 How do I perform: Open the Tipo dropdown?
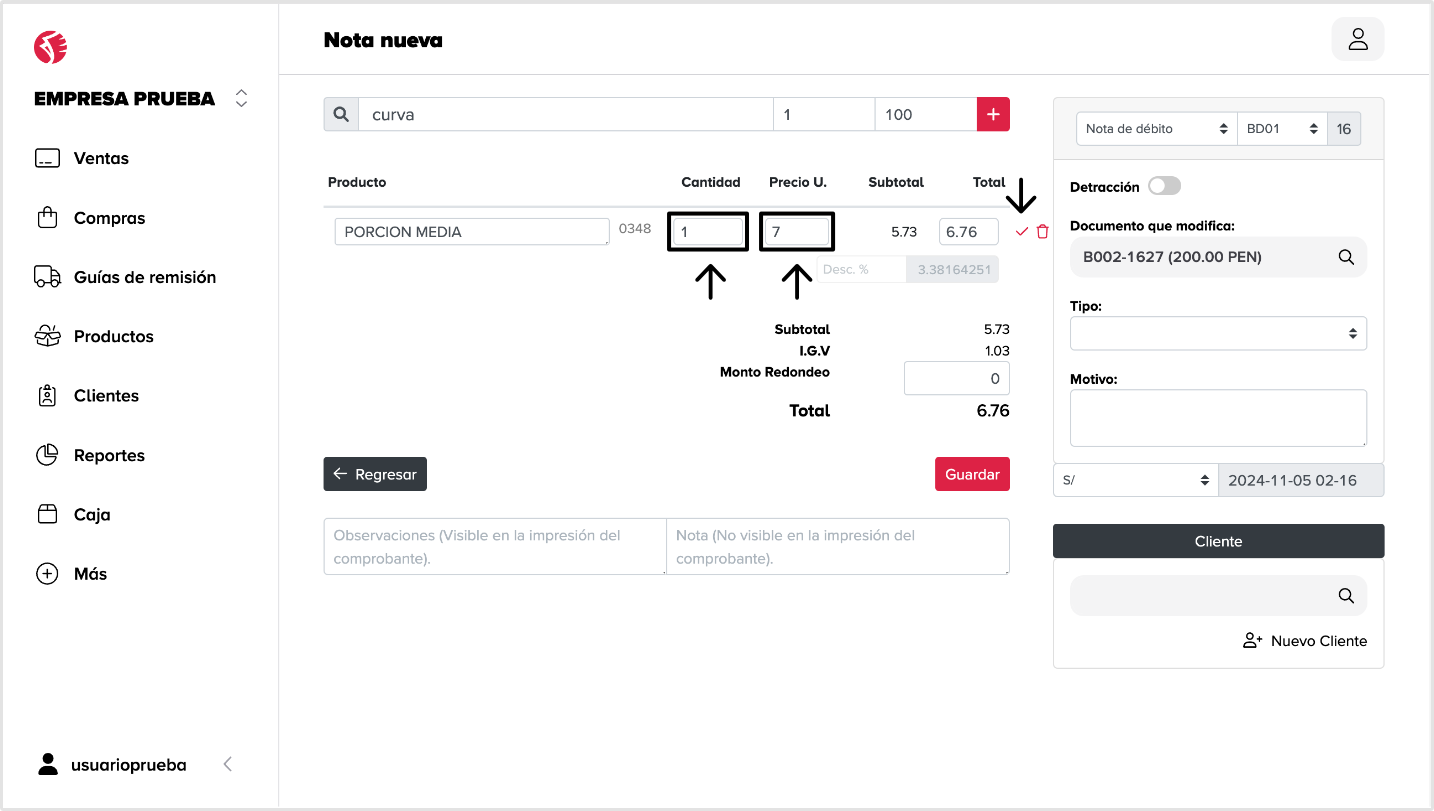[1217, 334]
